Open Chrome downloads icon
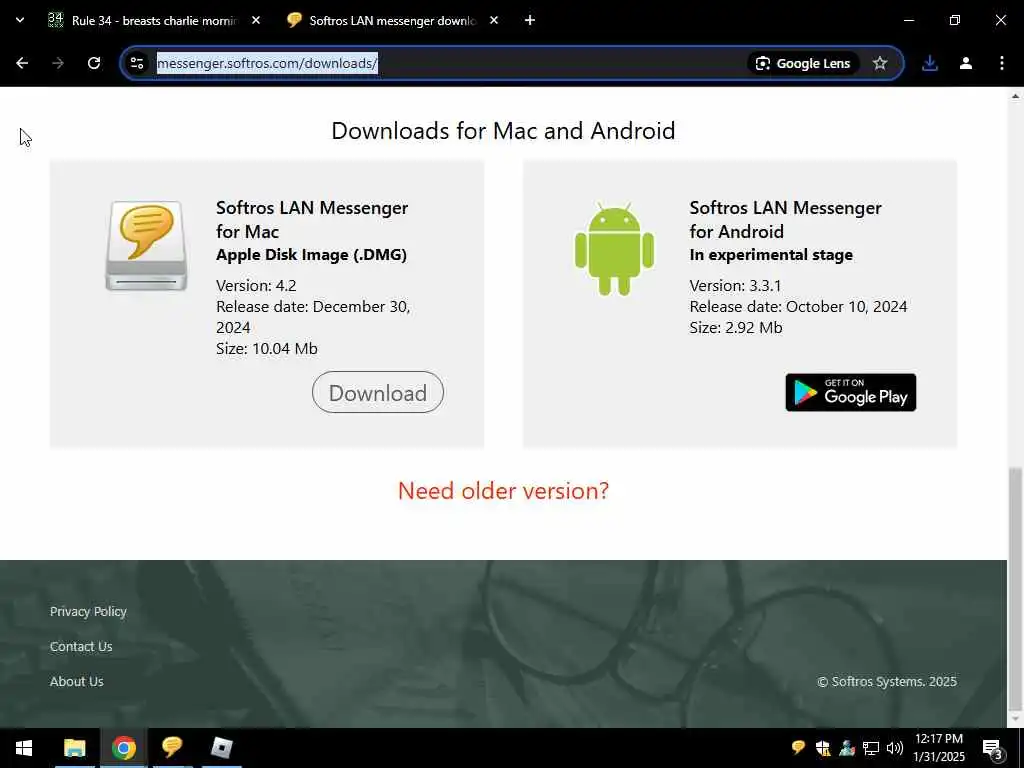Viewport: 1024px width, 768px height. coord(930,63)
